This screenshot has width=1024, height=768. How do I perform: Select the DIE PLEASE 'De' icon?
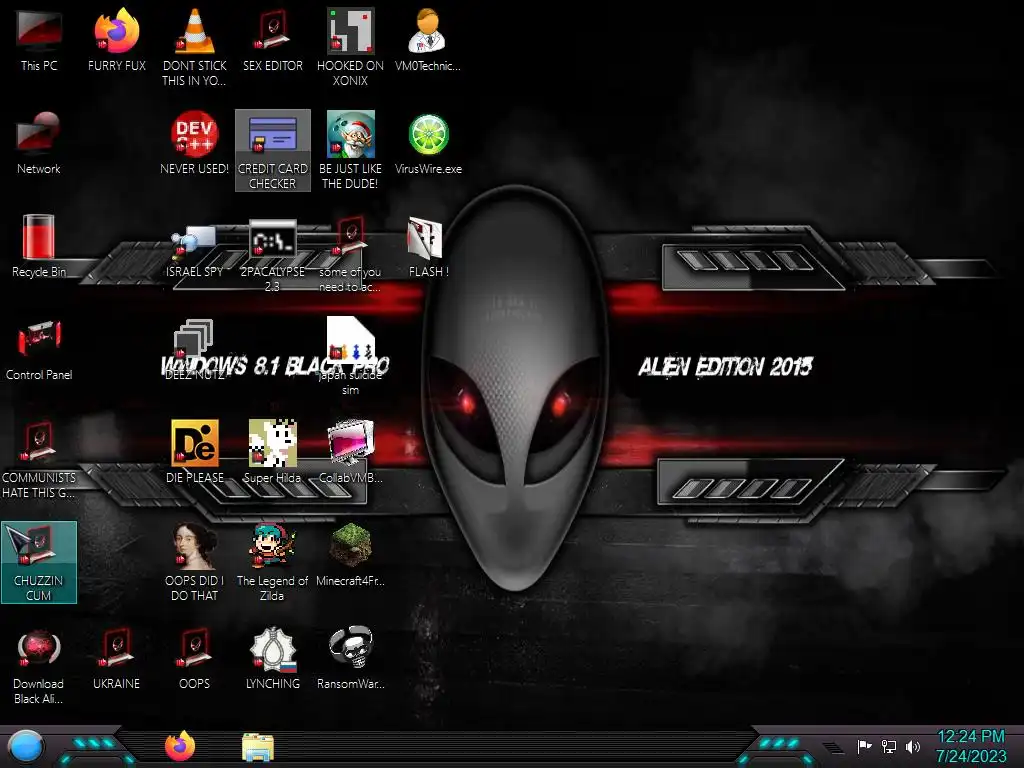[195, 452]
